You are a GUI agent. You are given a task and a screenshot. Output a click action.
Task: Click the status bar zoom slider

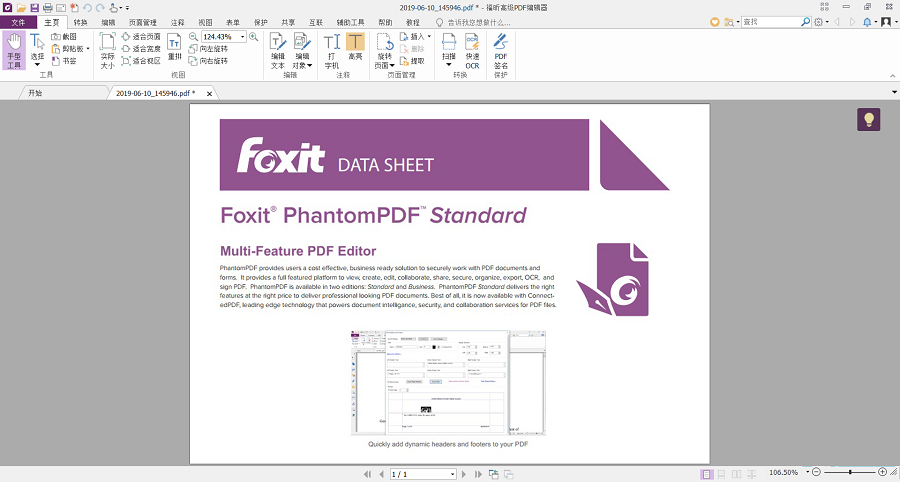point(849,472)
